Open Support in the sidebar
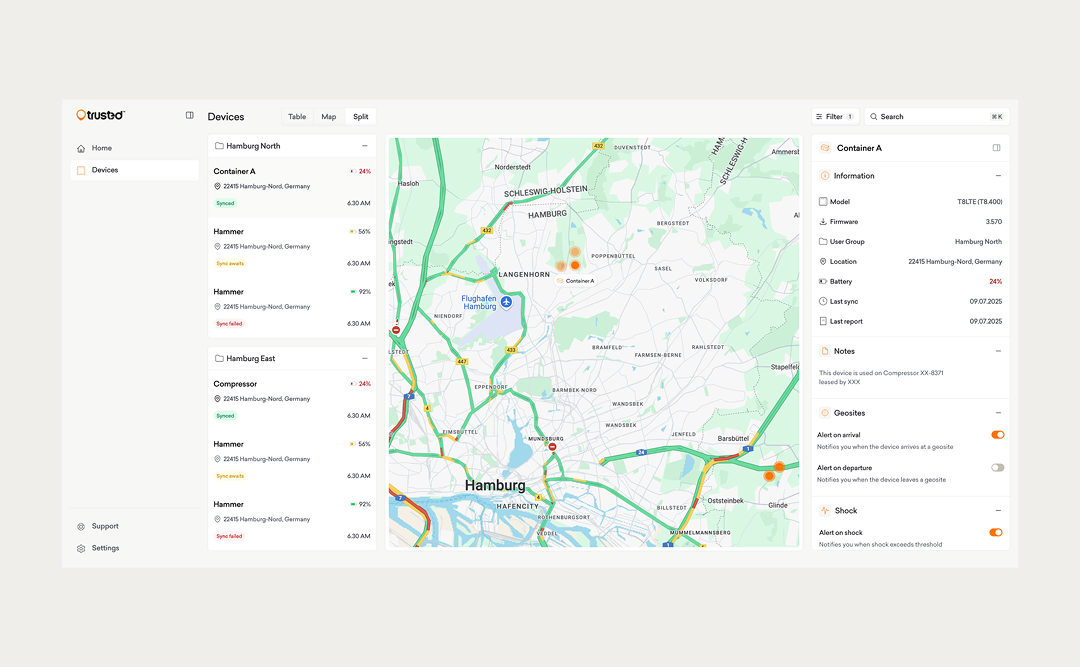This screenshot has width=1080, height=667. point(134,526)
